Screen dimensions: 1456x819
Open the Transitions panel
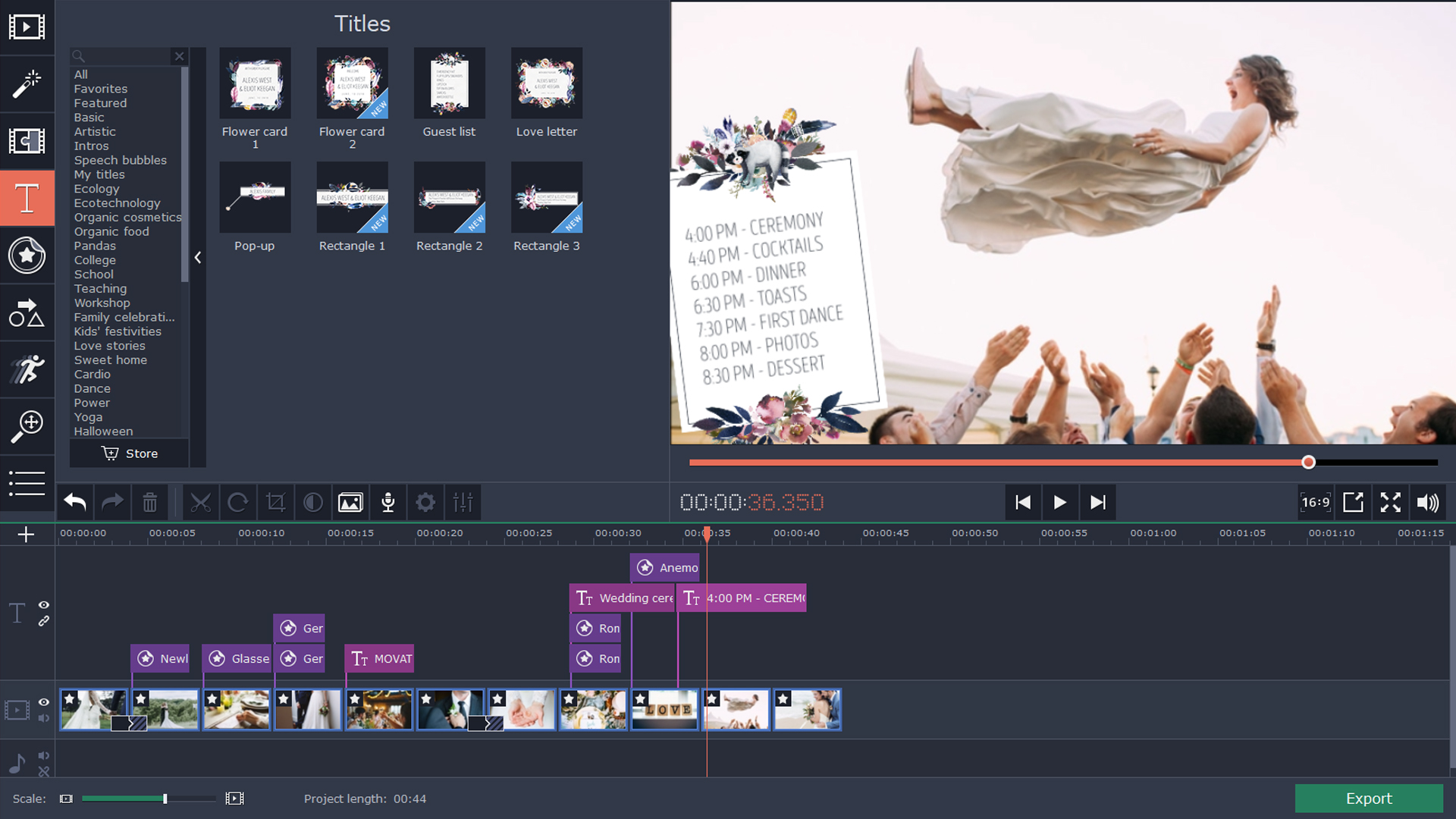27,141
